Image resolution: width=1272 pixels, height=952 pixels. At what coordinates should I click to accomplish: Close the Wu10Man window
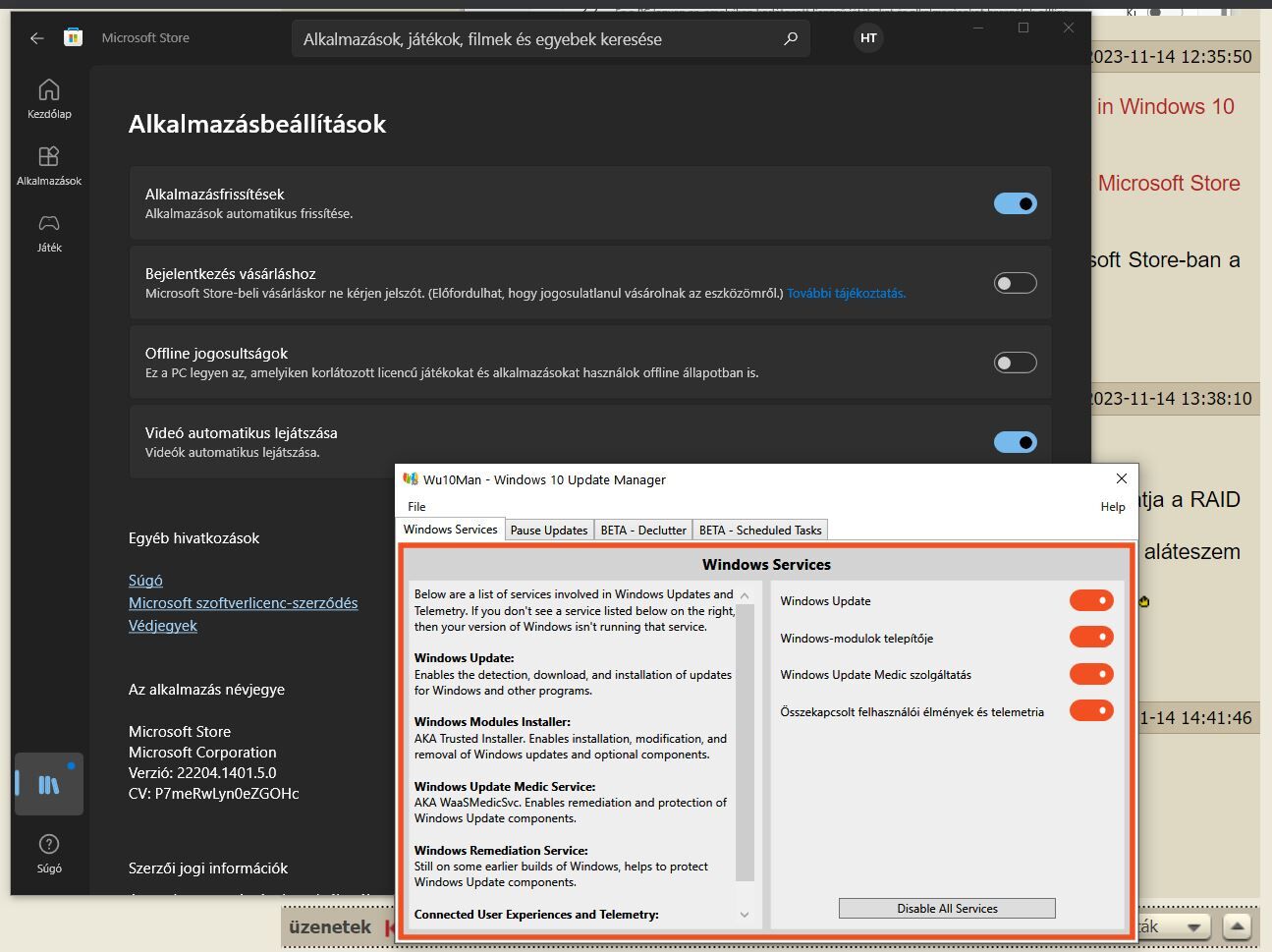pos(1121,478)
